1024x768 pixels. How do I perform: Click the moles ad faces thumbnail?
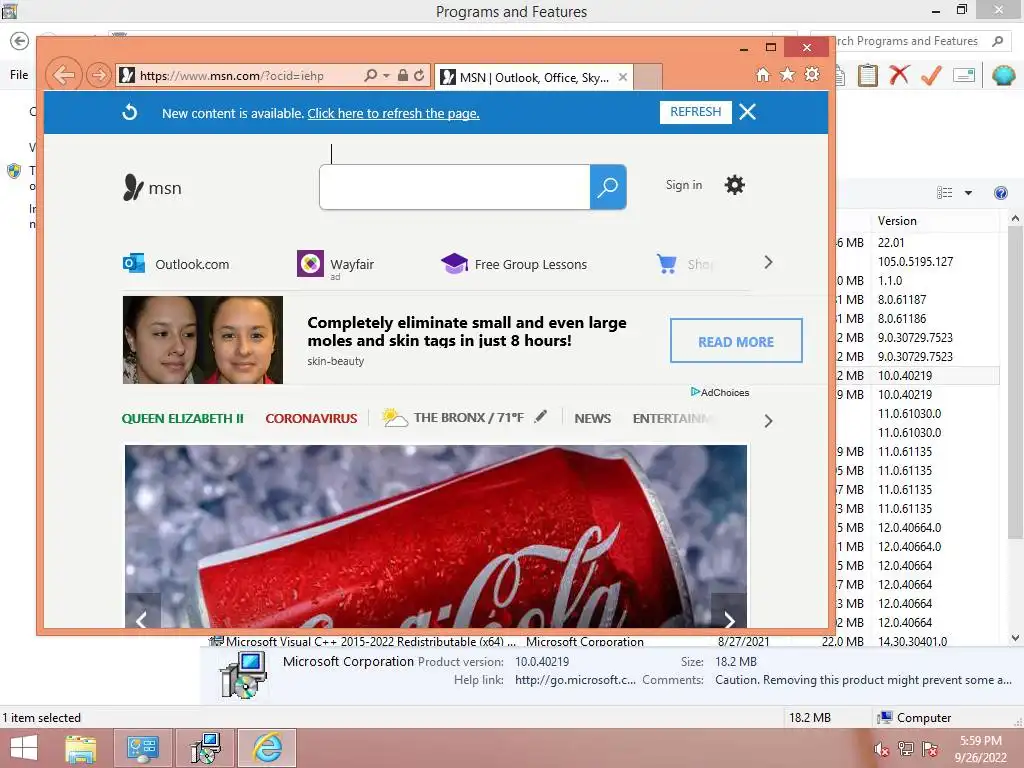pyautogui.click(x=203, y=340)
